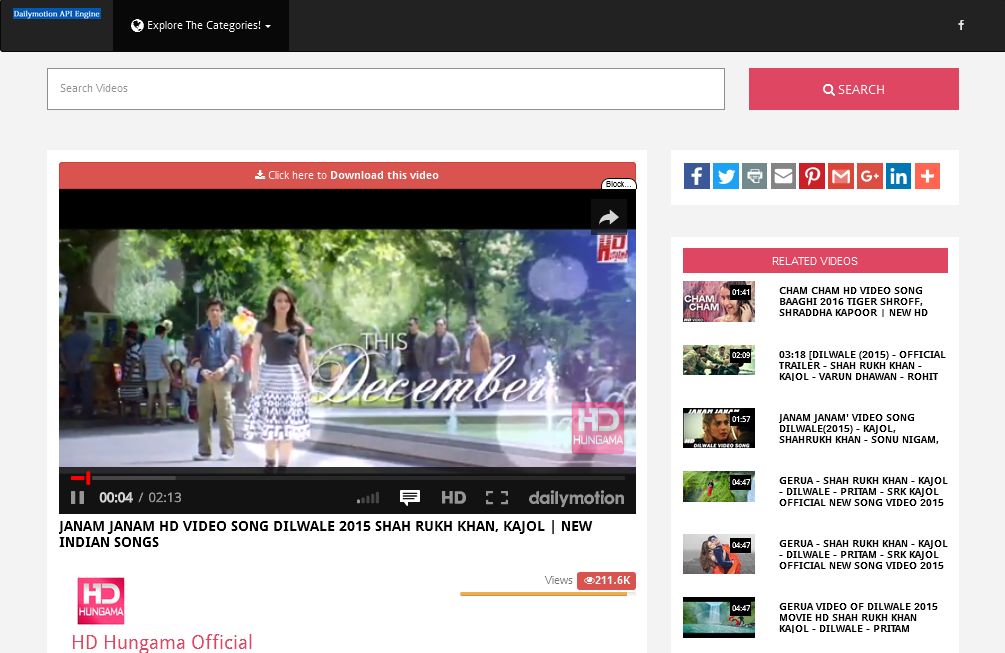Screen dimensions: 1005x653
Task: Open the Dilwale Official Trailer thumbnail
Action: coord(718,360)
